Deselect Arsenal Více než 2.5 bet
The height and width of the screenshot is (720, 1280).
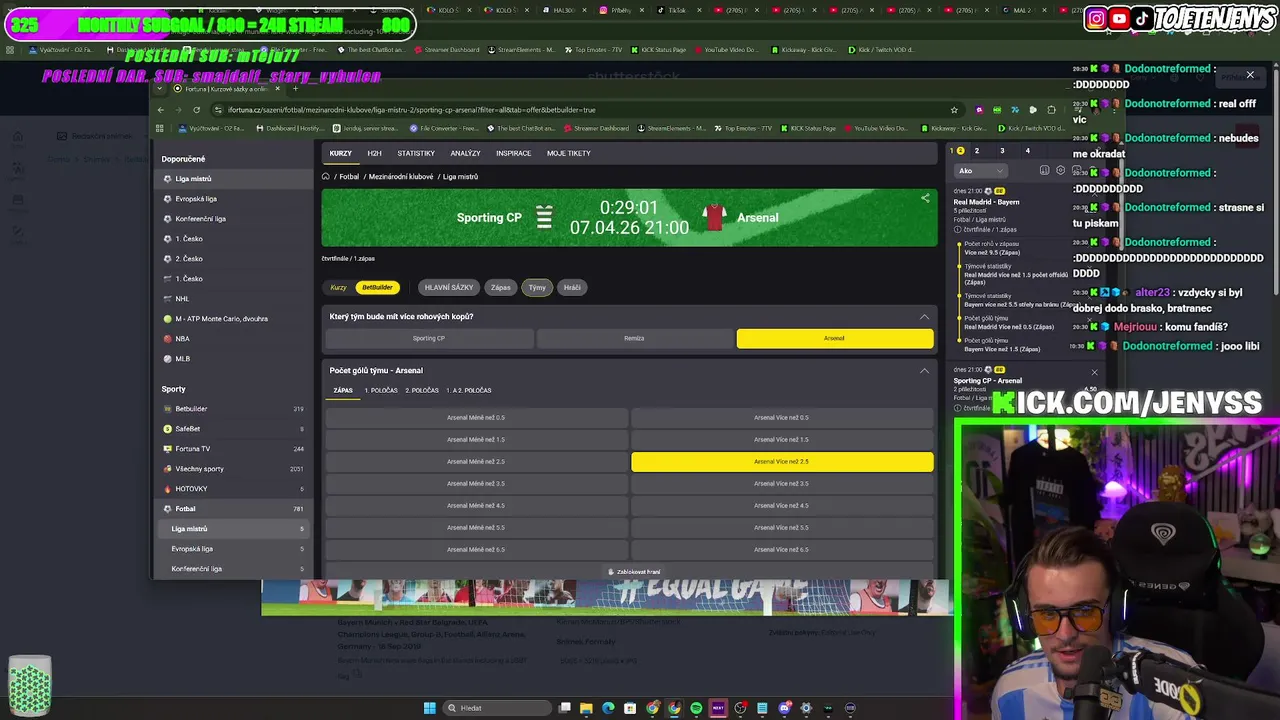782,462
